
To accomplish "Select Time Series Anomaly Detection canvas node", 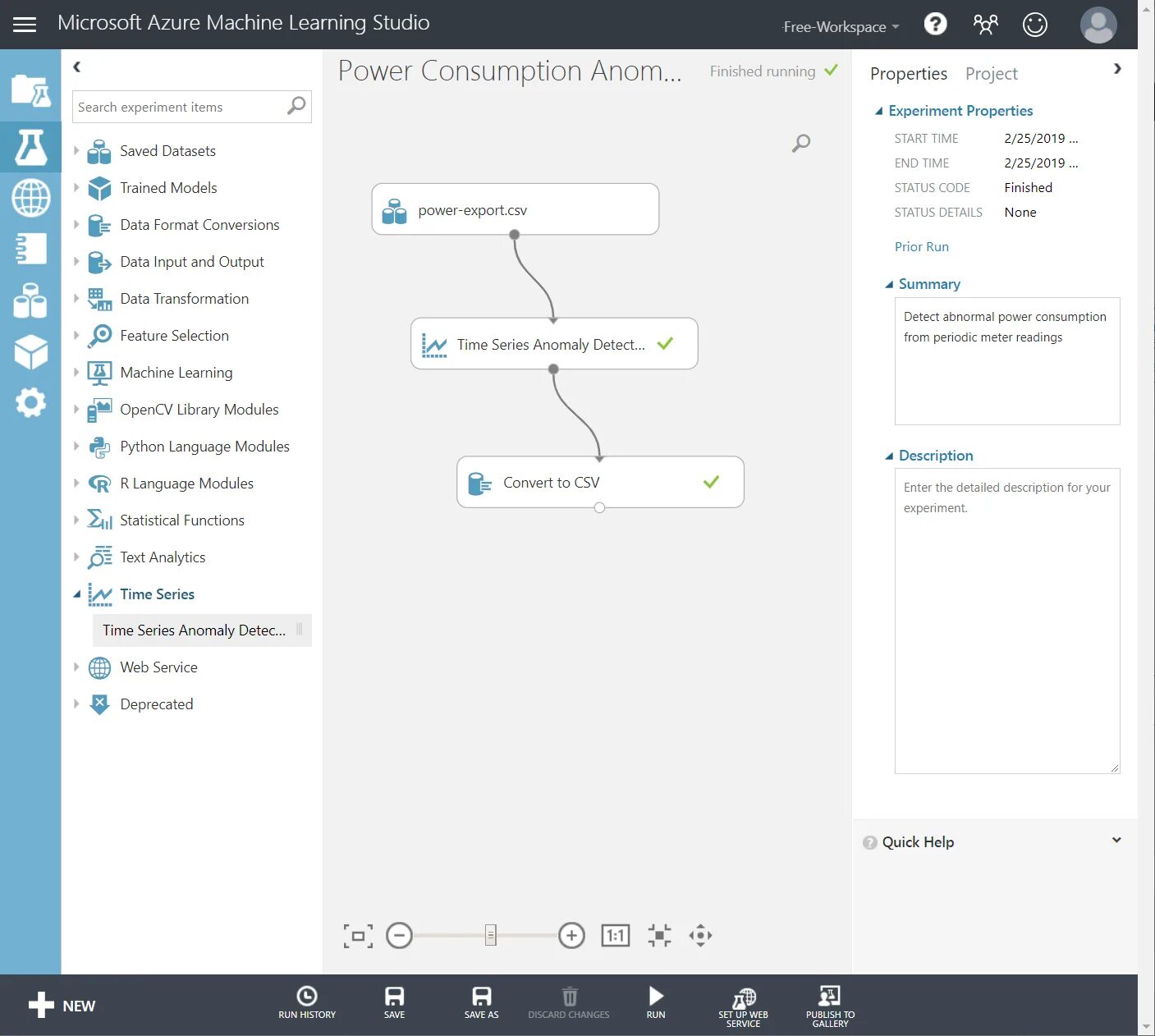I will point(554,344).
